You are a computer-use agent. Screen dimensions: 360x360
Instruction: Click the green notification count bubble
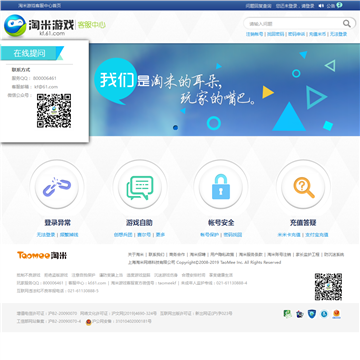coord(339,5)
